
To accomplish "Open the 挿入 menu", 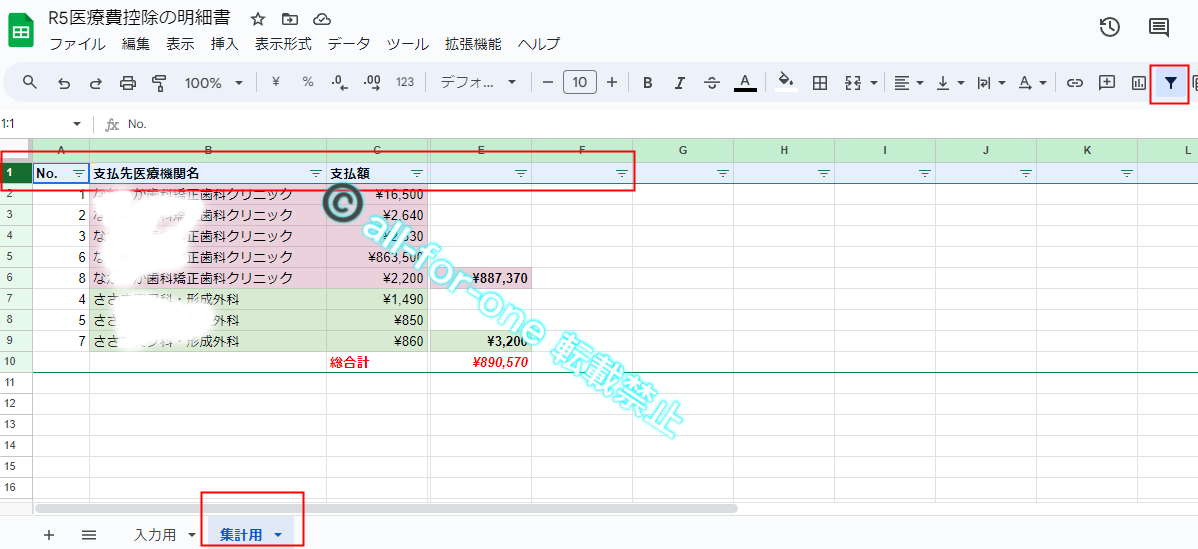I will (x=225, y=44).
